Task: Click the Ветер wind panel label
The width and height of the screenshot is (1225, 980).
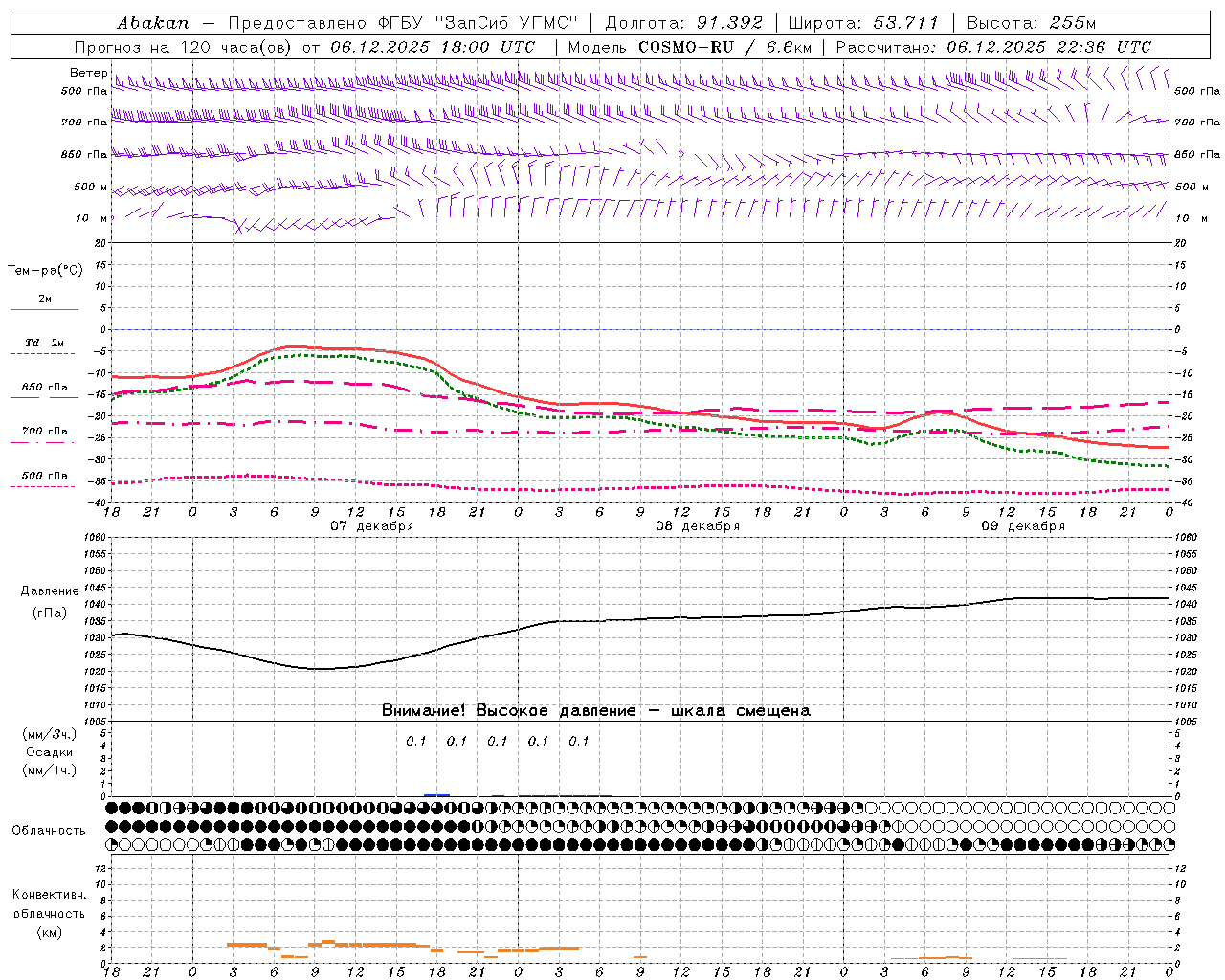Action: point(88,73)
